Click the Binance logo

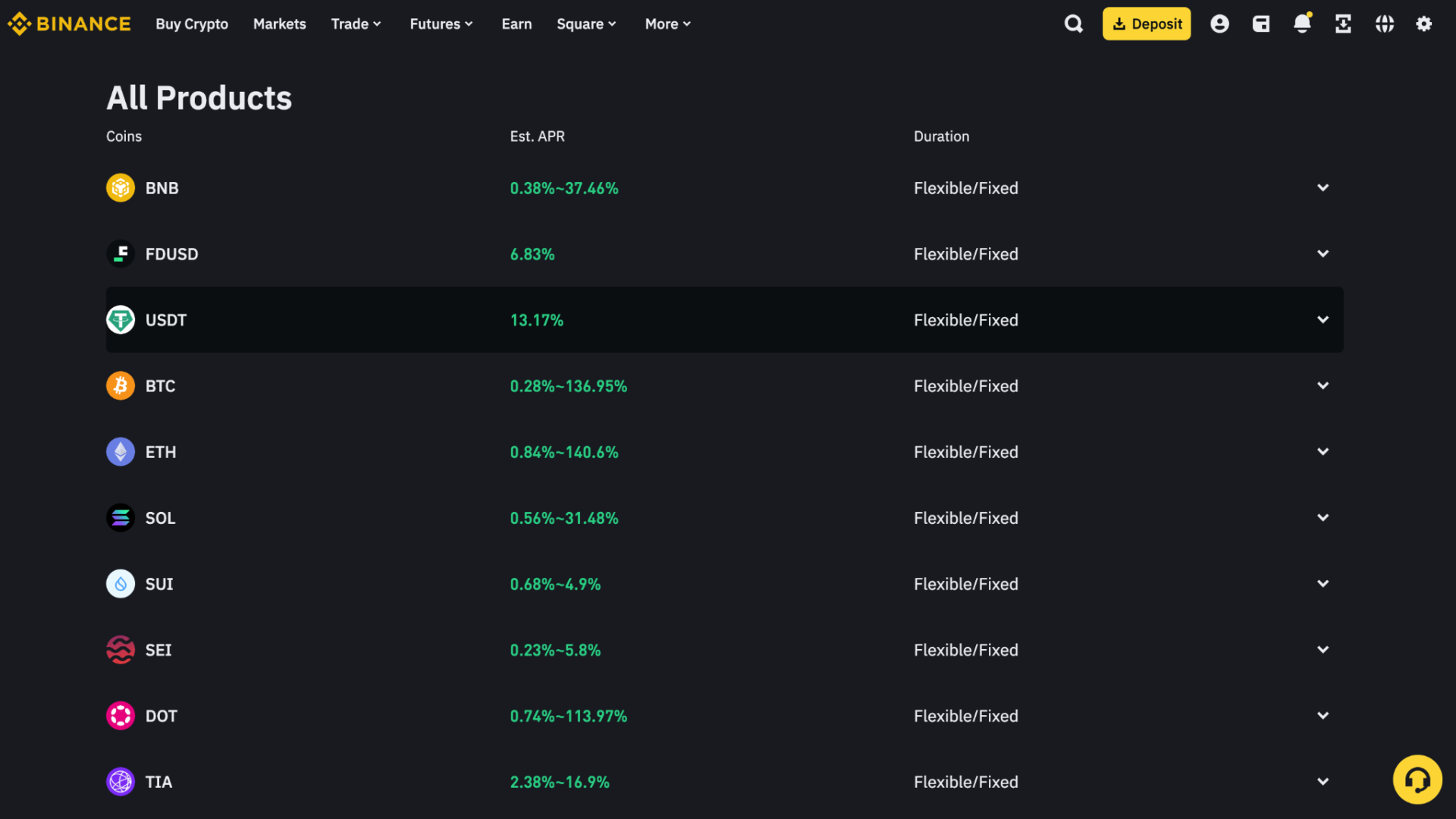pos(69,24)
